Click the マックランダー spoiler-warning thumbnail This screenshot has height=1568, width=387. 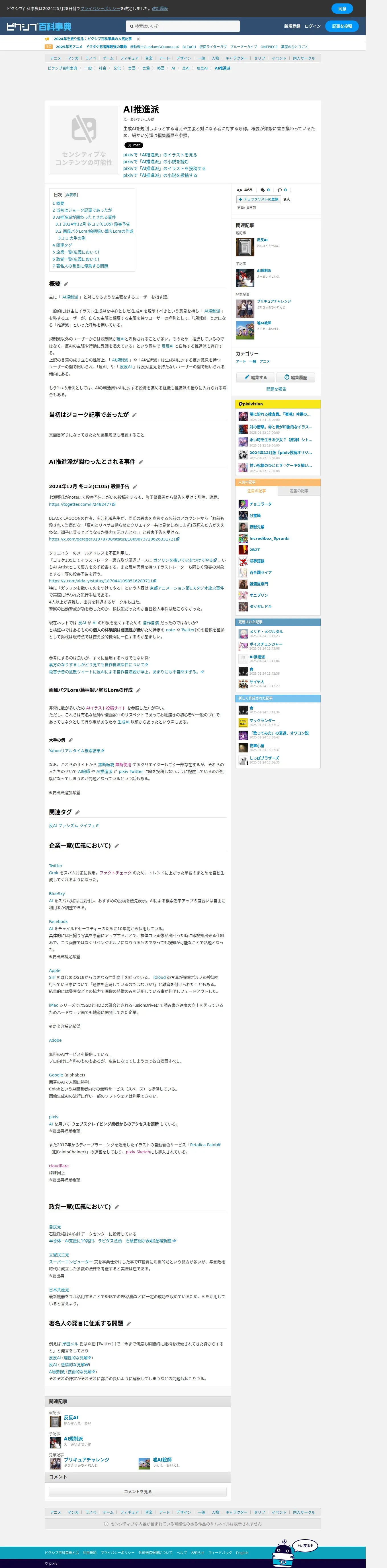(x=243, y=722)
